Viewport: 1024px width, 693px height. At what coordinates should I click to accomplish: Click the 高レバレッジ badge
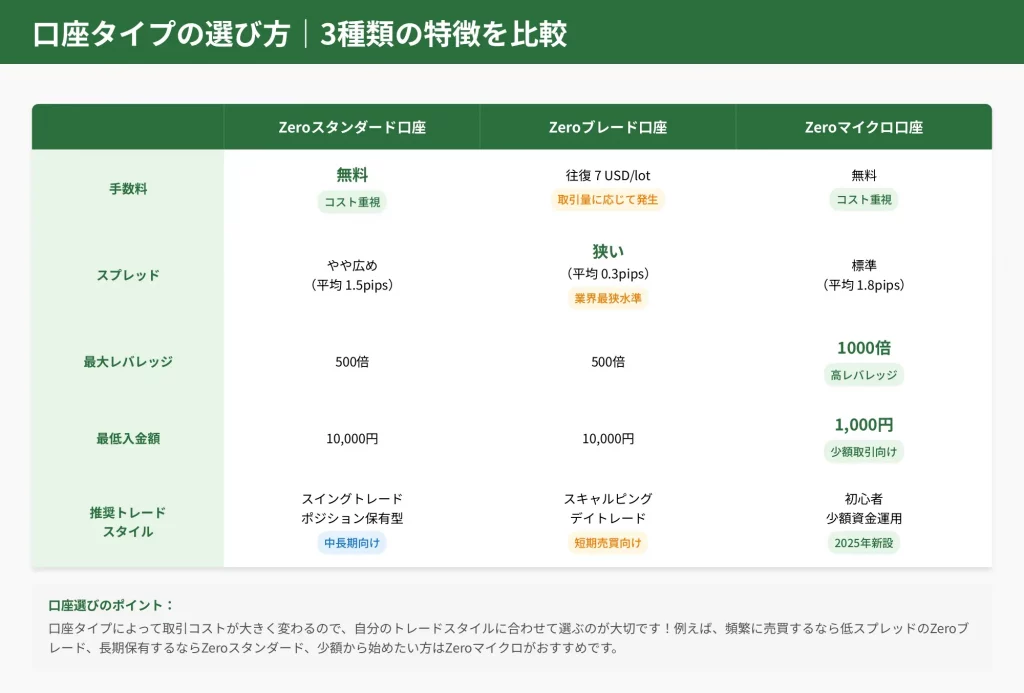864,375
